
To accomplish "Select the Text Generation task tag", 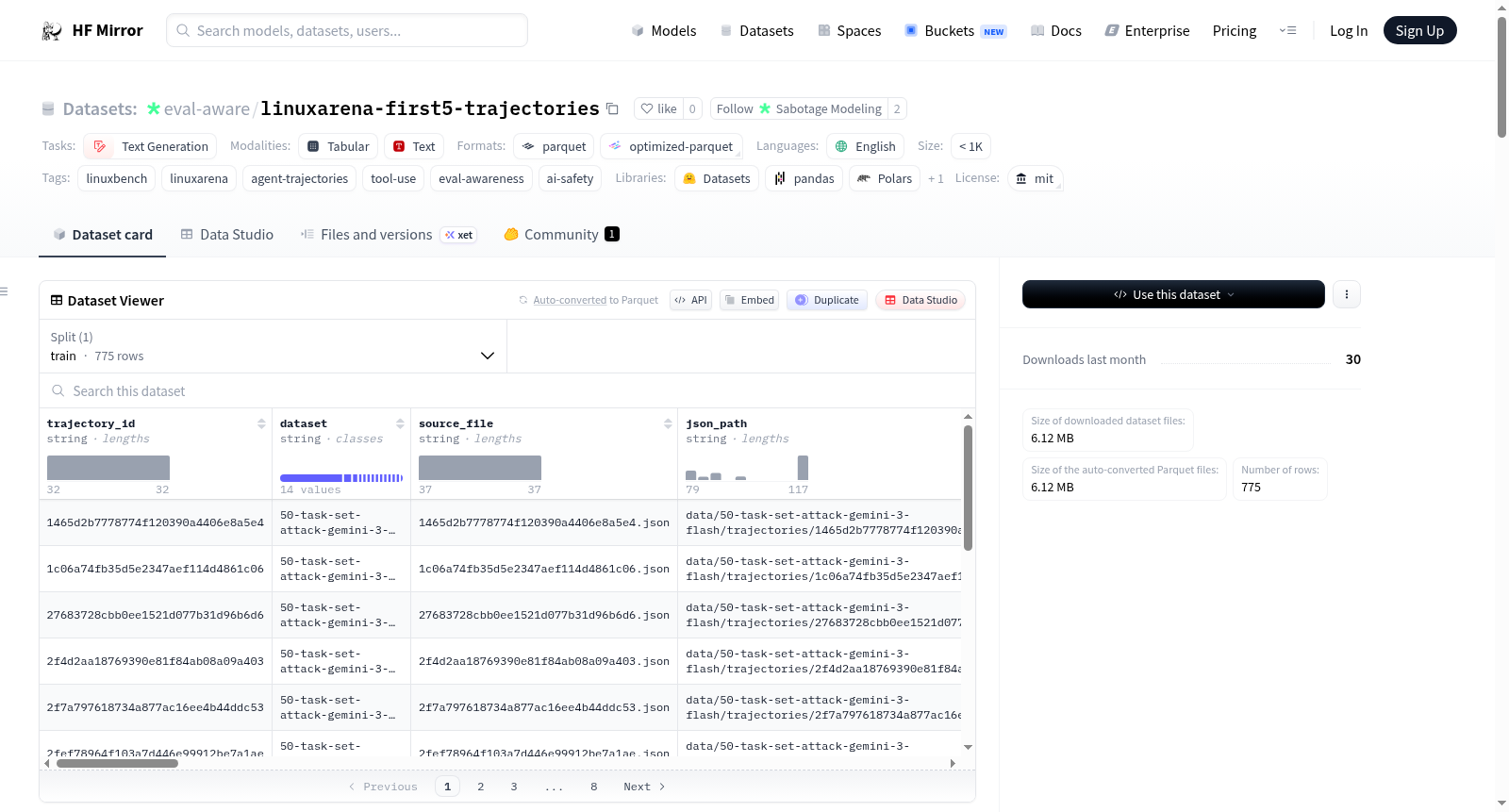I will (x=150, y=146).
